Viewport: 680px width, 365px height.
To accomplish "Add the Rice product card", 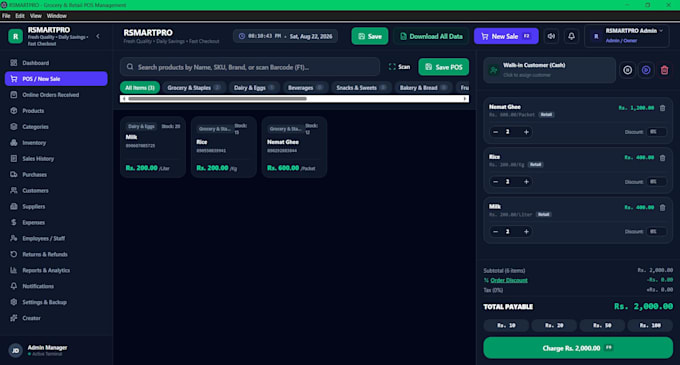I will coord(224,147).
